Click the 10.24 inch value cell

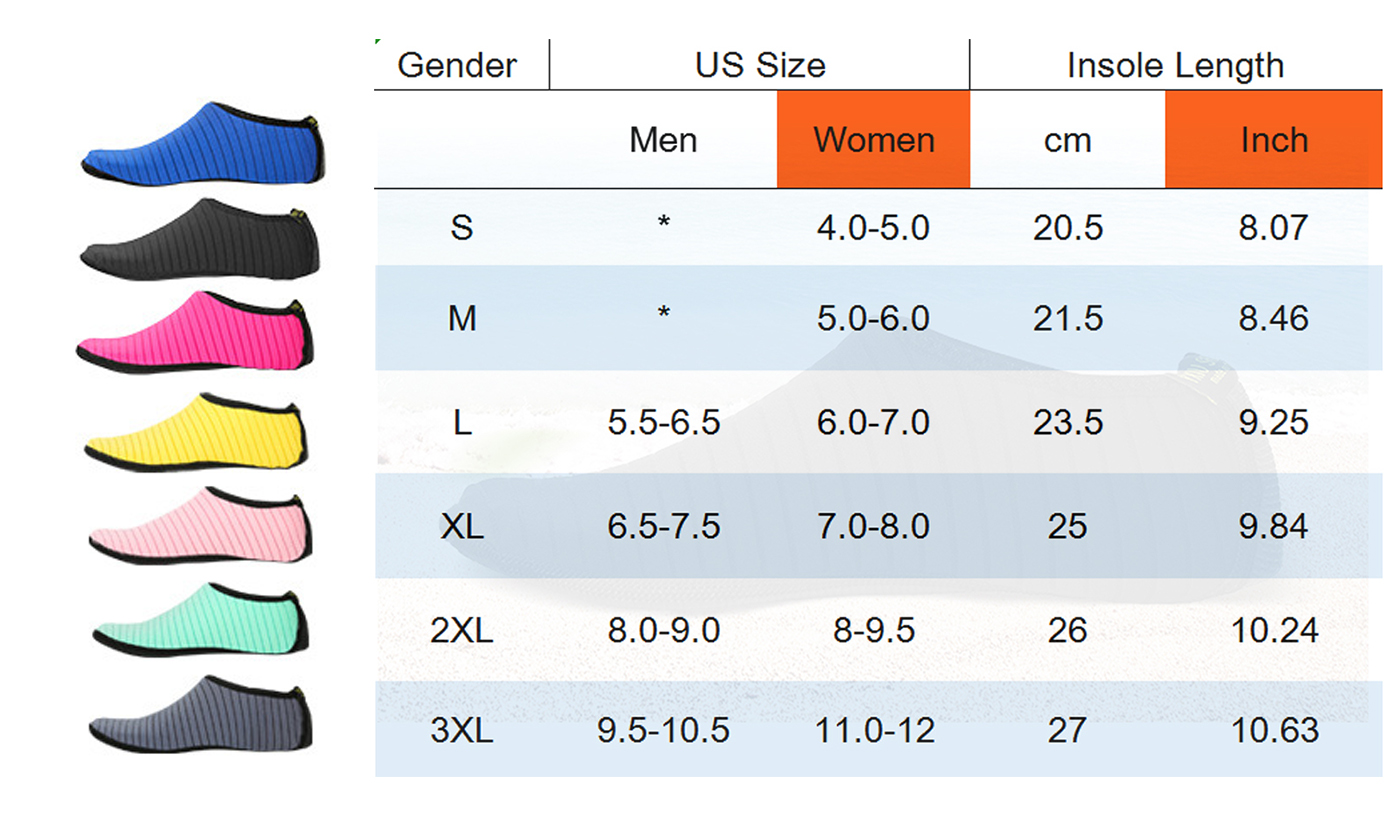pos(1273,631)
